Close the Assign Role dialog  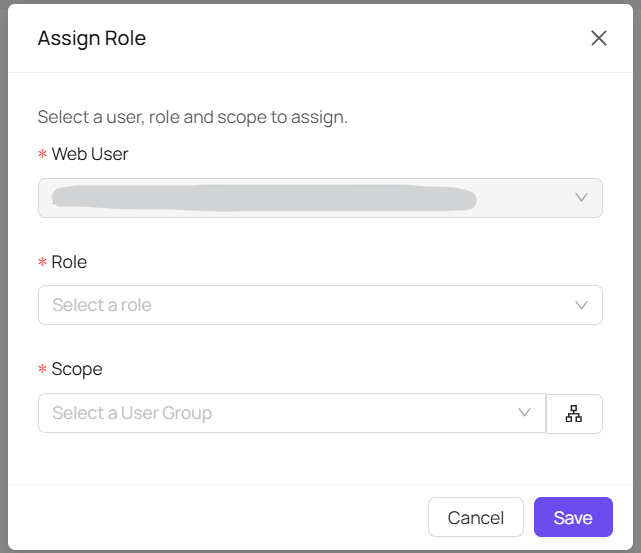coord(598,38)
